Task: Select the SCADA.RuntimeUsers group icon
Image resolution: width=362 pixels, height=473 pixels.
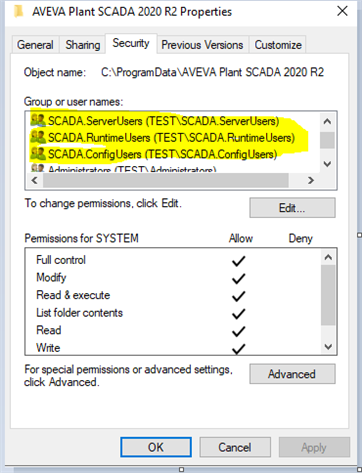Action: point(38,137)
